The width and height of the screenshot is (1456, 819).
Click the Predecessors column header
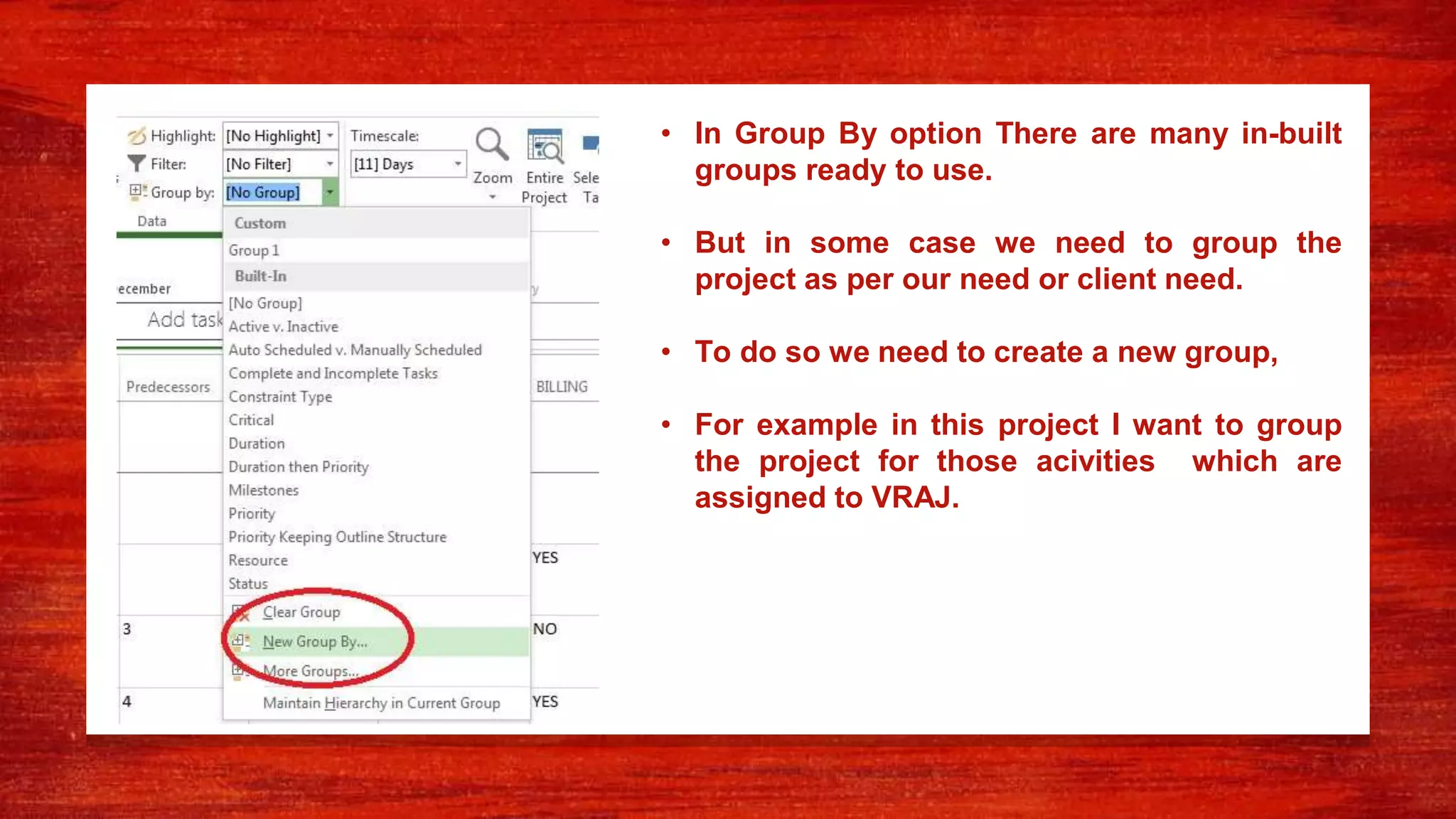pyautogui.click(x=169, y=387)
